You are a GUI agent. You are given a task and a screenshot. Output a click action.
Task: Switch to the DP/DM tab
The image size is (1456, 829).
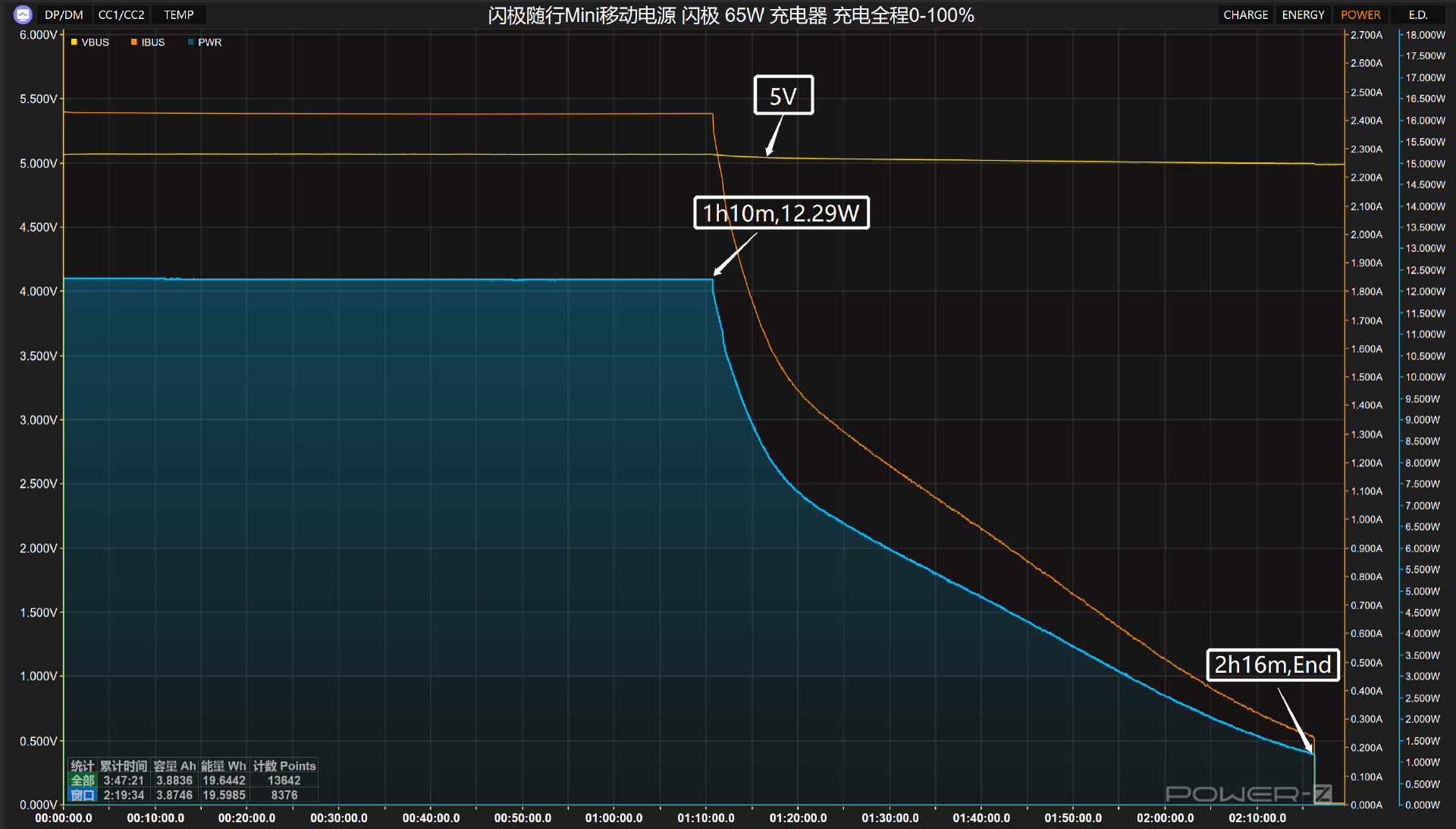pos(64,14)
